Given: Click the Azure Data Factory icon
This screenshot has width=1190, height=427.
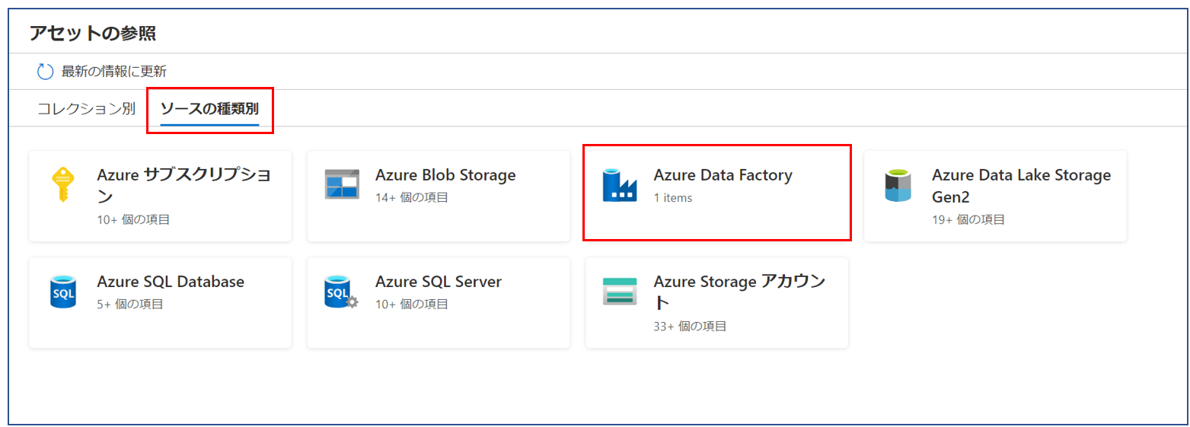Looking at the screenshot, I should click(x=620, y=186).
